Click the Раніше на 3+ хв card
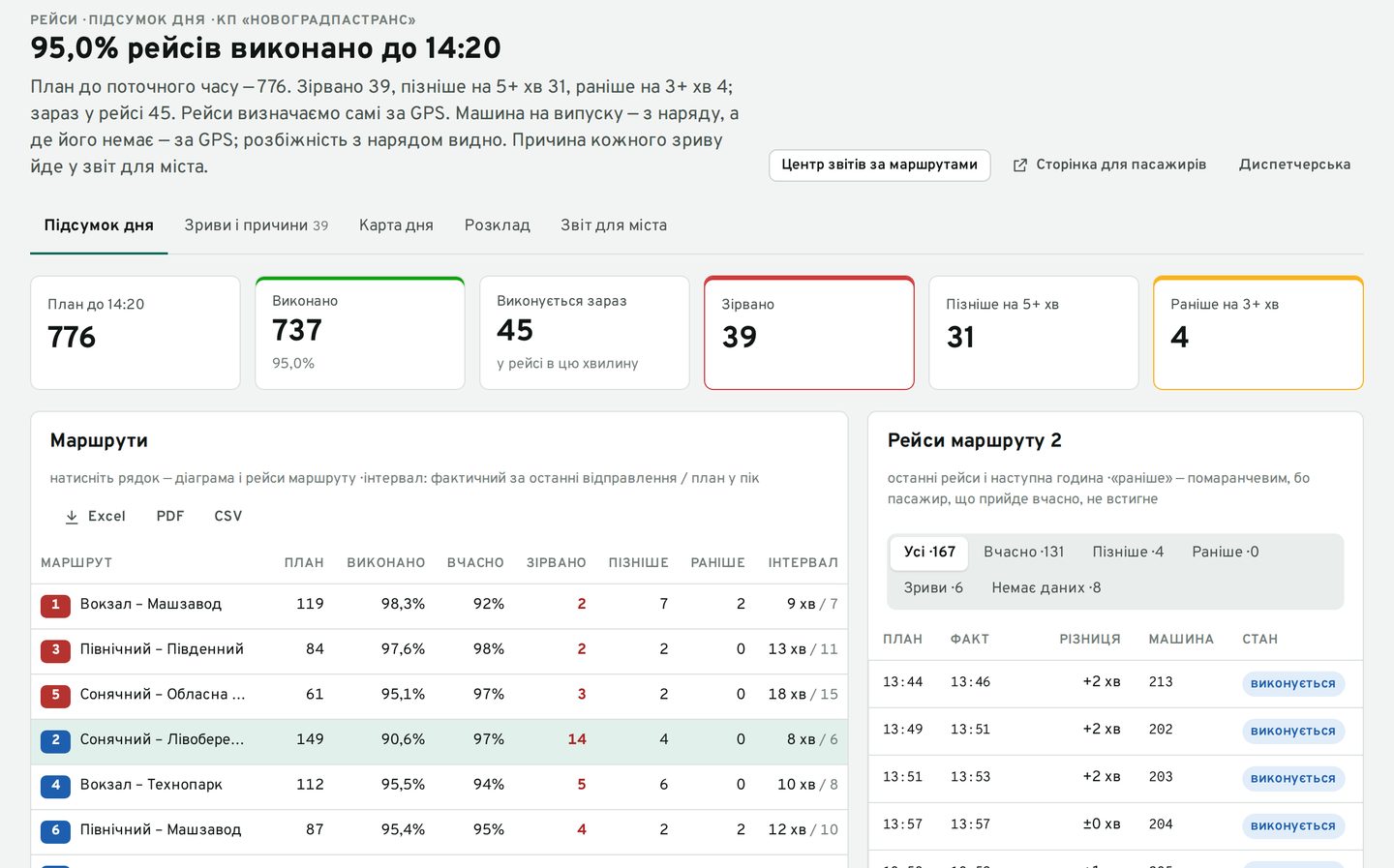The height and width of the screenshot is (868, 1394). pyautogui.click(x=1258, y=333)
